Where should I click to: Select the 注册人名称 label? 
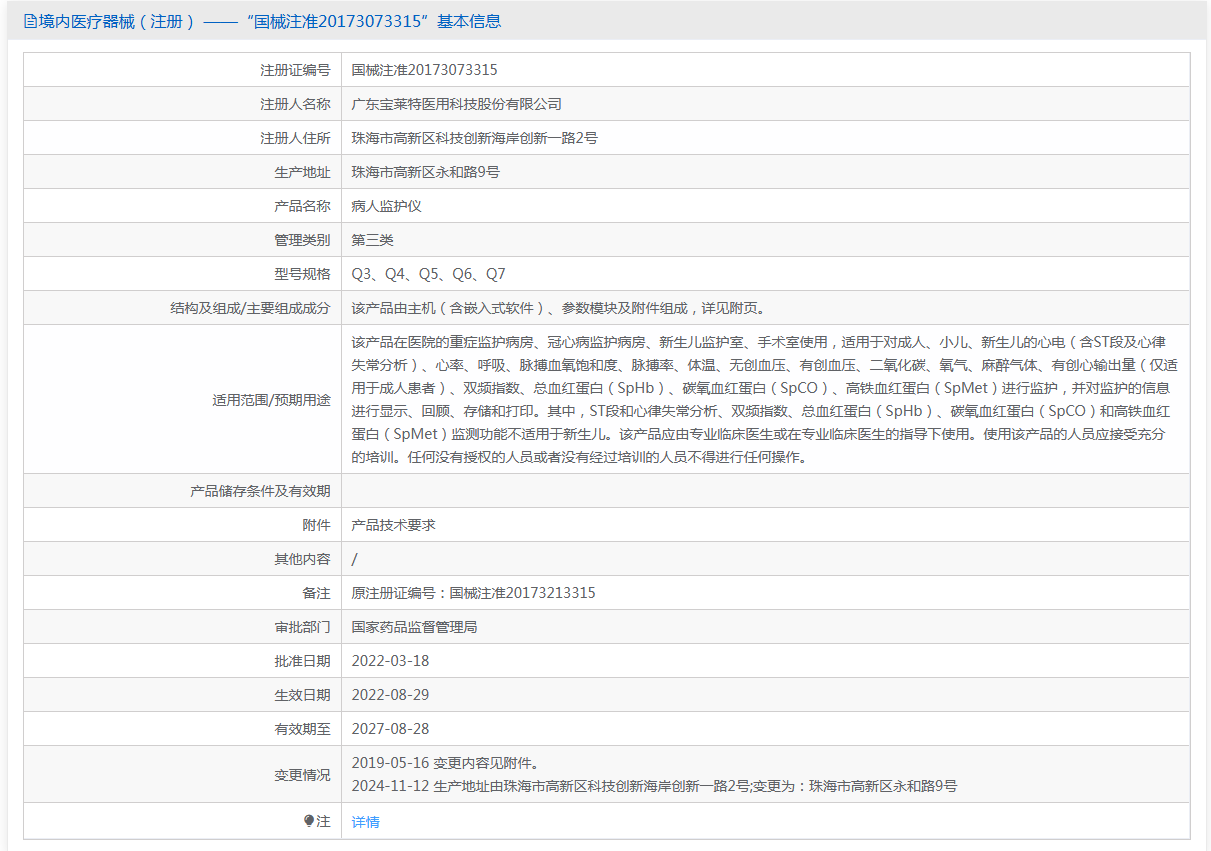click(295, 104)
